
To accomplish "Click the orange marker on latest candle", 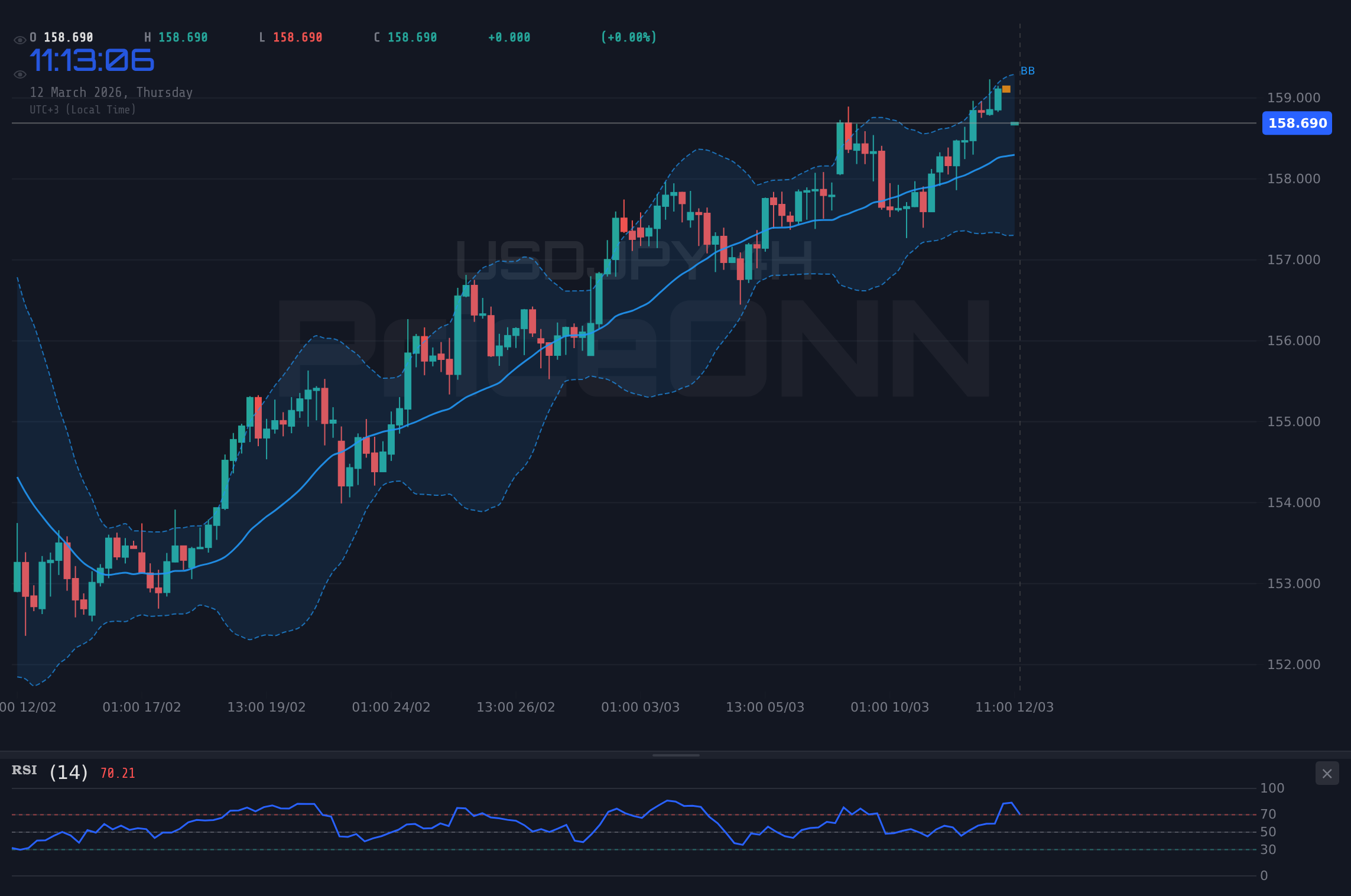I will (x=1006, y=89).
